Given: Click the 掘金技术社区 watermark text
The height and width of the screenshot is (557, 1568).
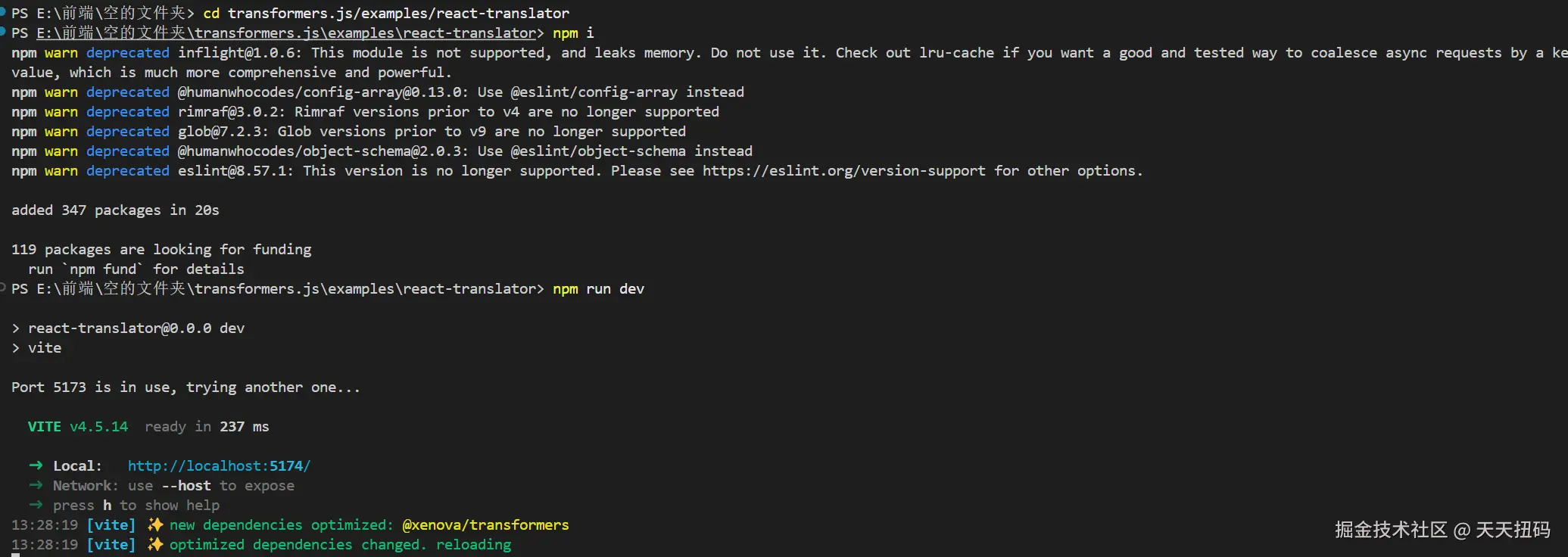Looking at the screenshot, I should pos(1390,530).
